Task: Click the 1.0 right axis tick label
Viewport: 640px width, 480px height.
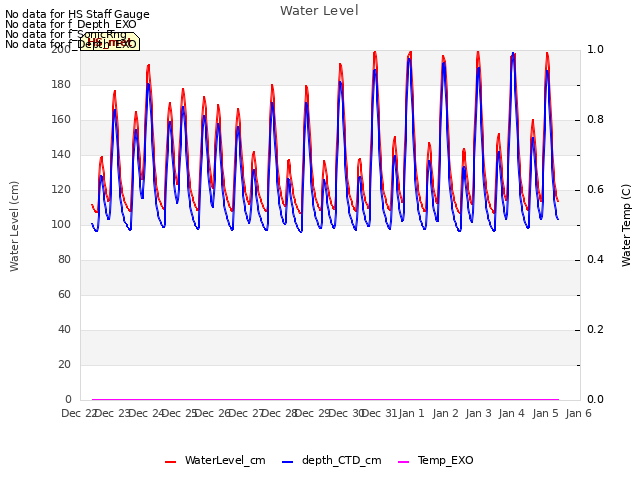Action: pos(595,49)
